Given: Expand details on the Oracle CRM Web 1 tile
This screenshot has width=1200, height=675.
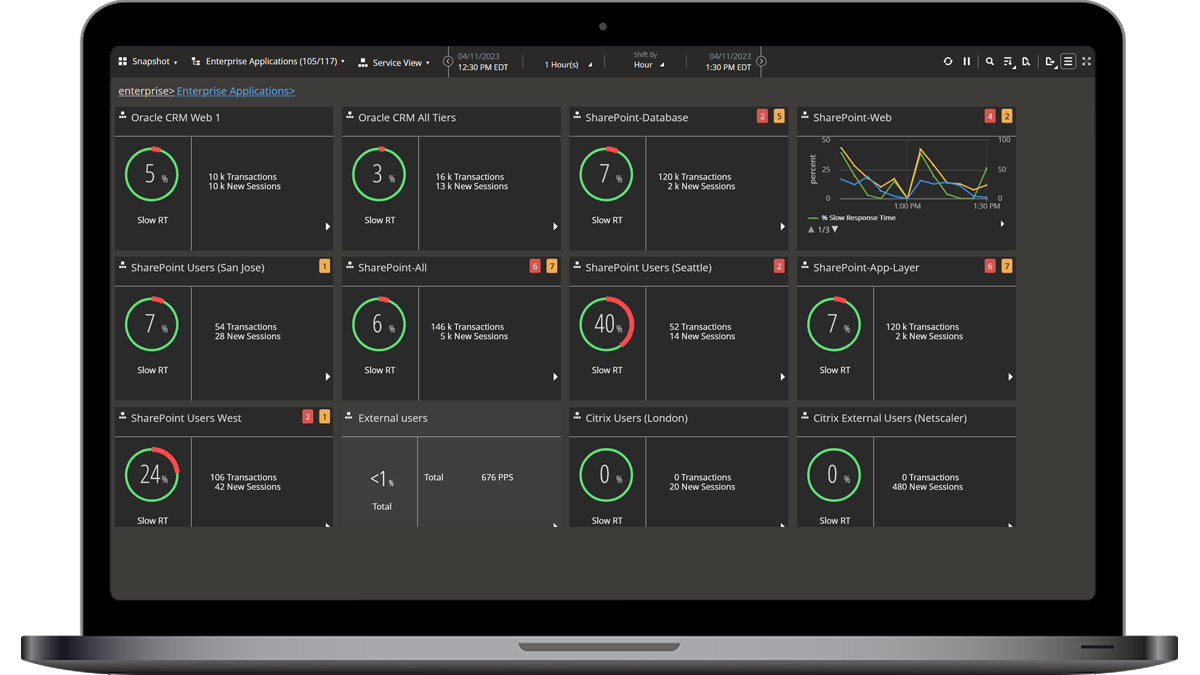Looking at the screenshot, I should click(x=328, y=226).
